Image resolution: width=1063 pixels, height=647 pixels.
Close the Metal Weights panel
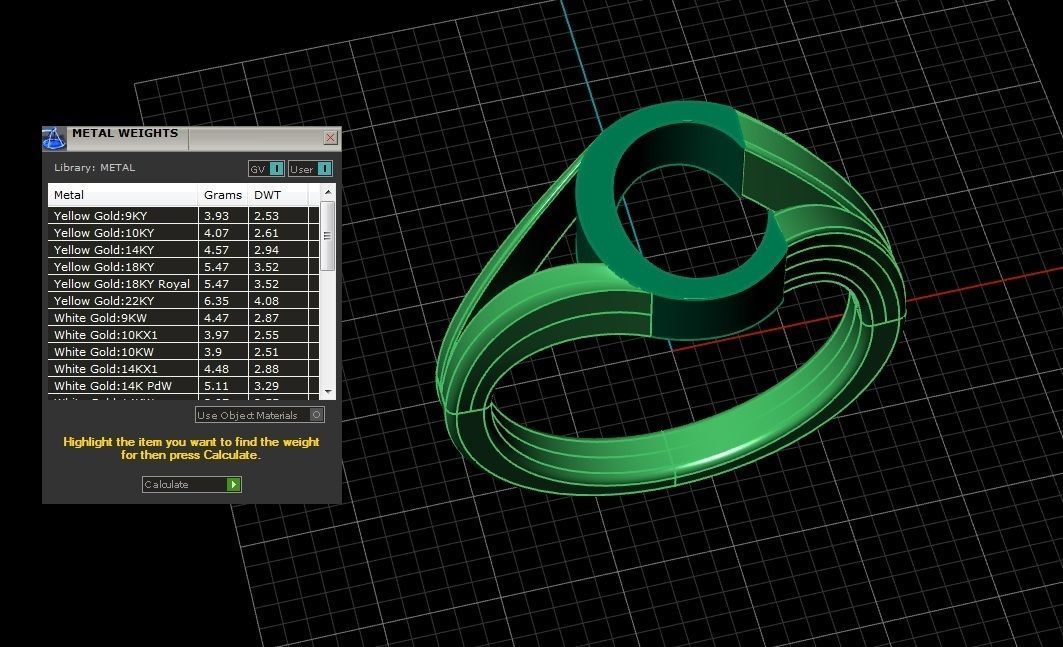click(x=330, y=138)
